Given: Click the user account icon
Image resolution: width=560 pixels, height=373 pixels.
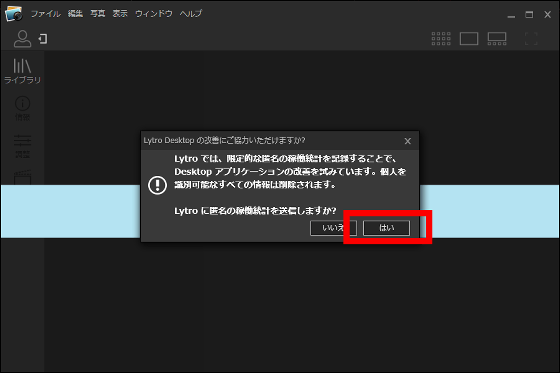Looking at the screenshot, I should coord(22,39).
